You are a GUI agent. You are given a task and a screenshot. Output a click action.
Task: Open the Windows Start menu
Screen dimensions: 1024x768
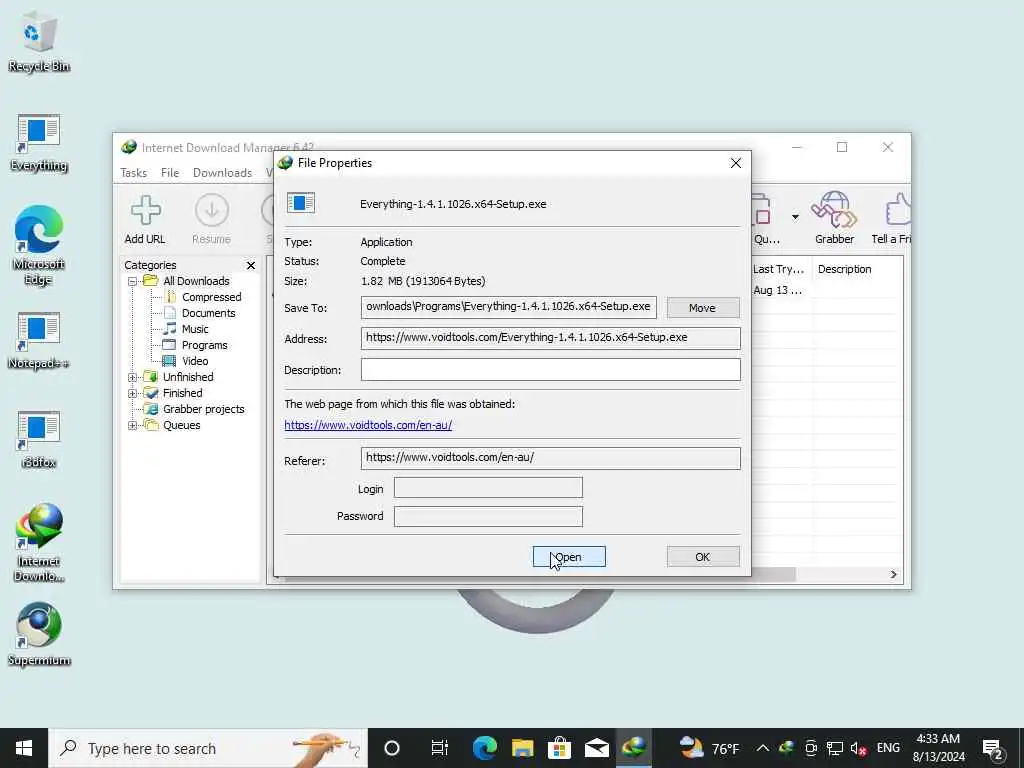click(24, 748)
